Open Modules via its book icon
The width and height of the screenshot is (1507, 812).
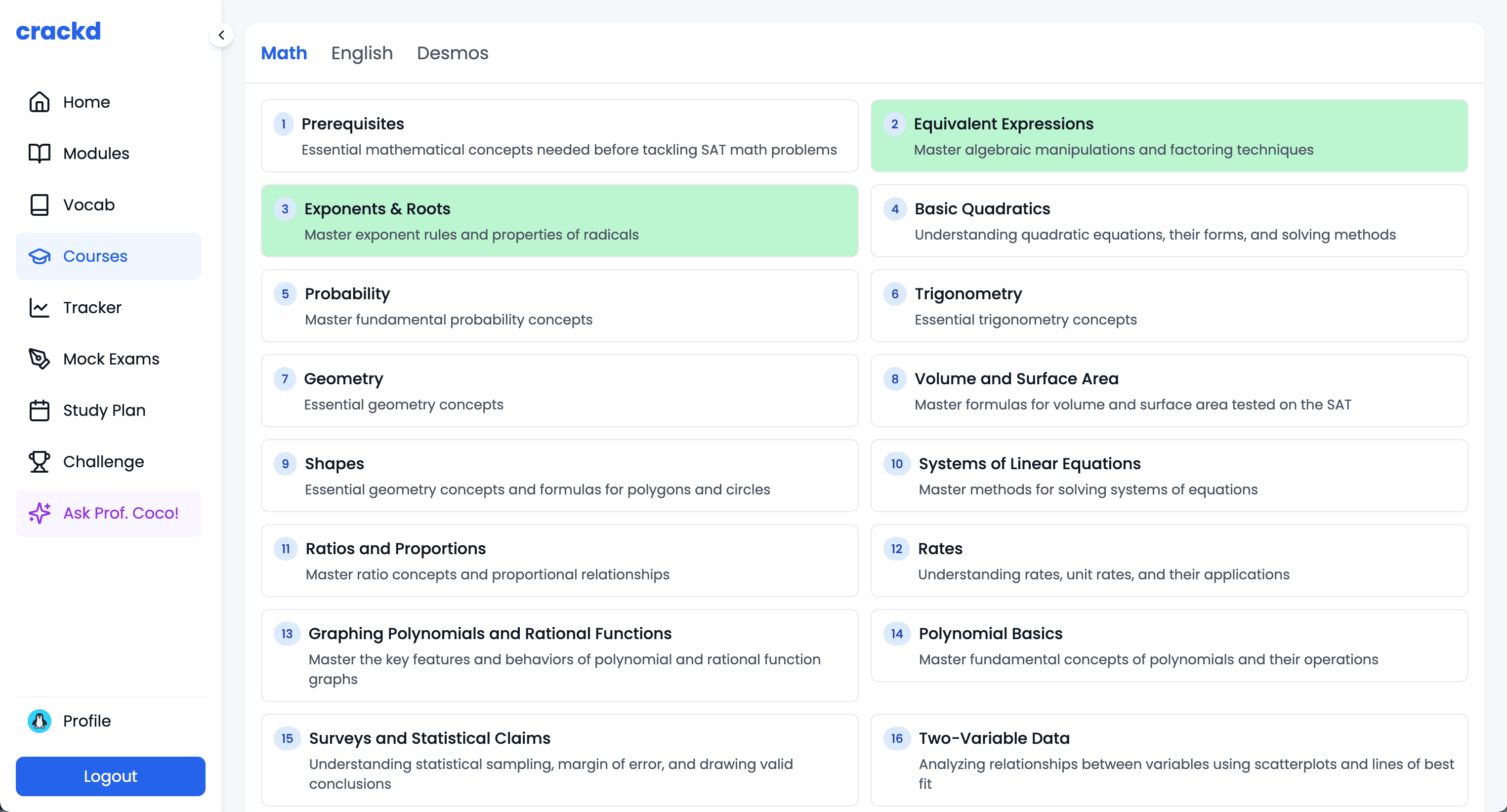pyautogui.click(x=39, y=153)
